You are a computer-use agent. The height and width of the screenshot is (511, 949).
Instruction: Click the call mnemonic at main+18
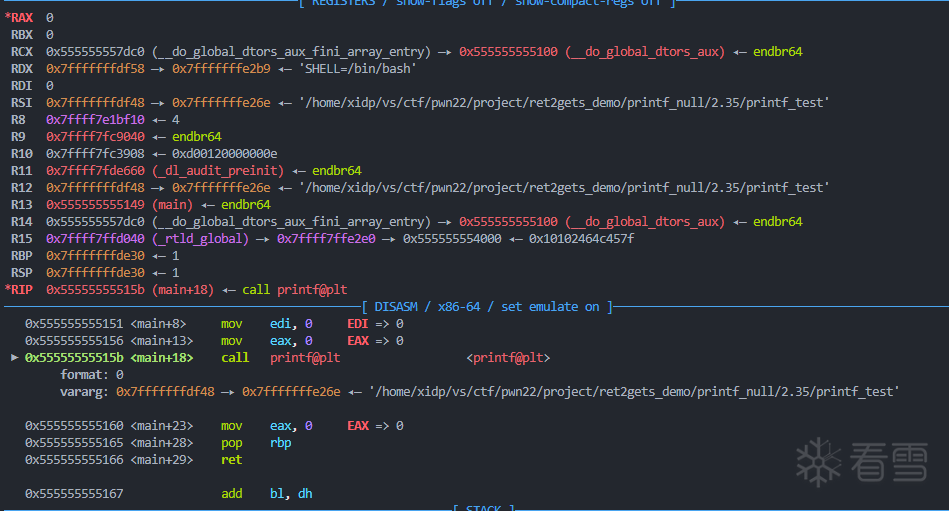235,357
